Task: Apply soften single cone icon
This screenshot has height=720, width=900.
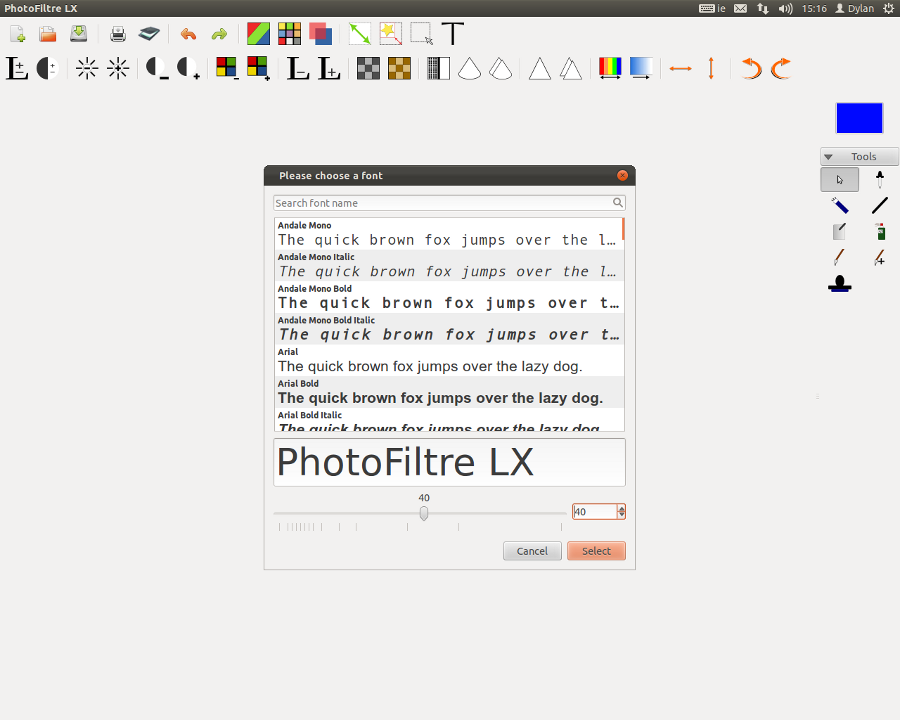Action: [470, 68]
